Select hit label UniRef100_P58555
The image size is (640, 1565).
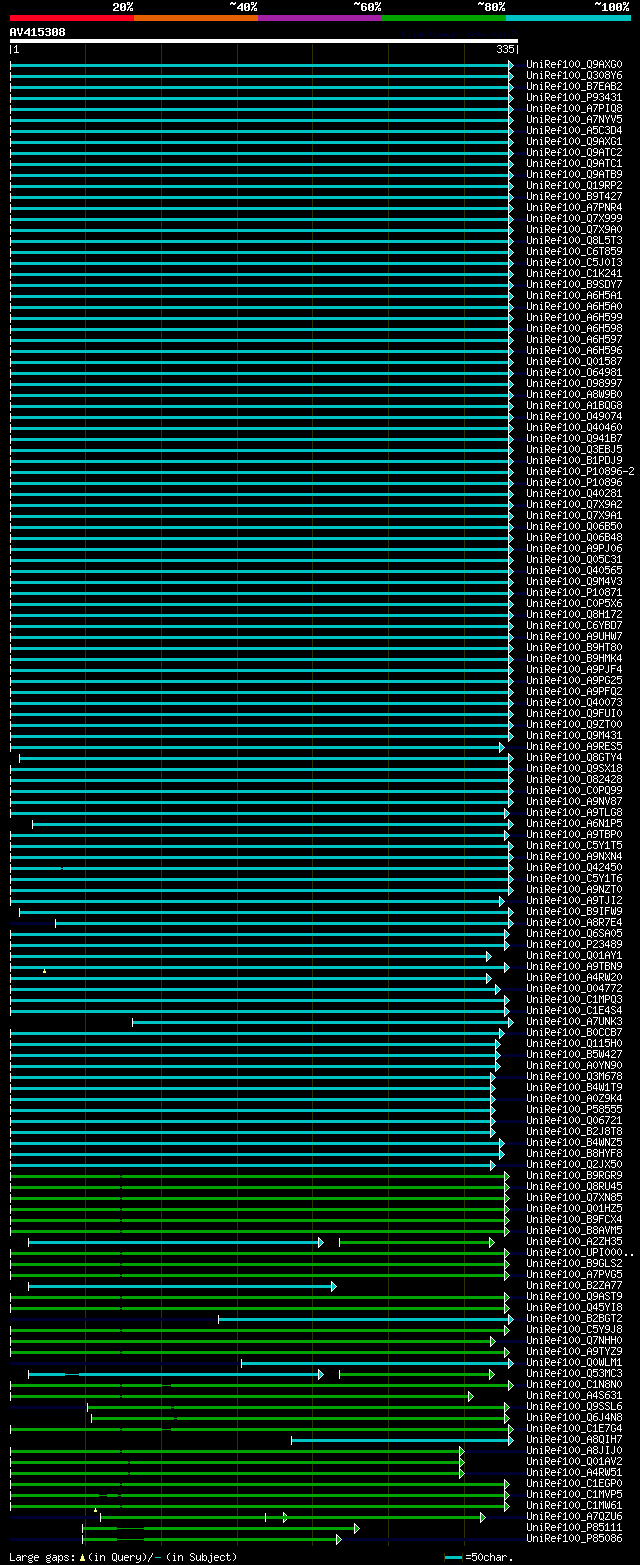coord(574,1110)
